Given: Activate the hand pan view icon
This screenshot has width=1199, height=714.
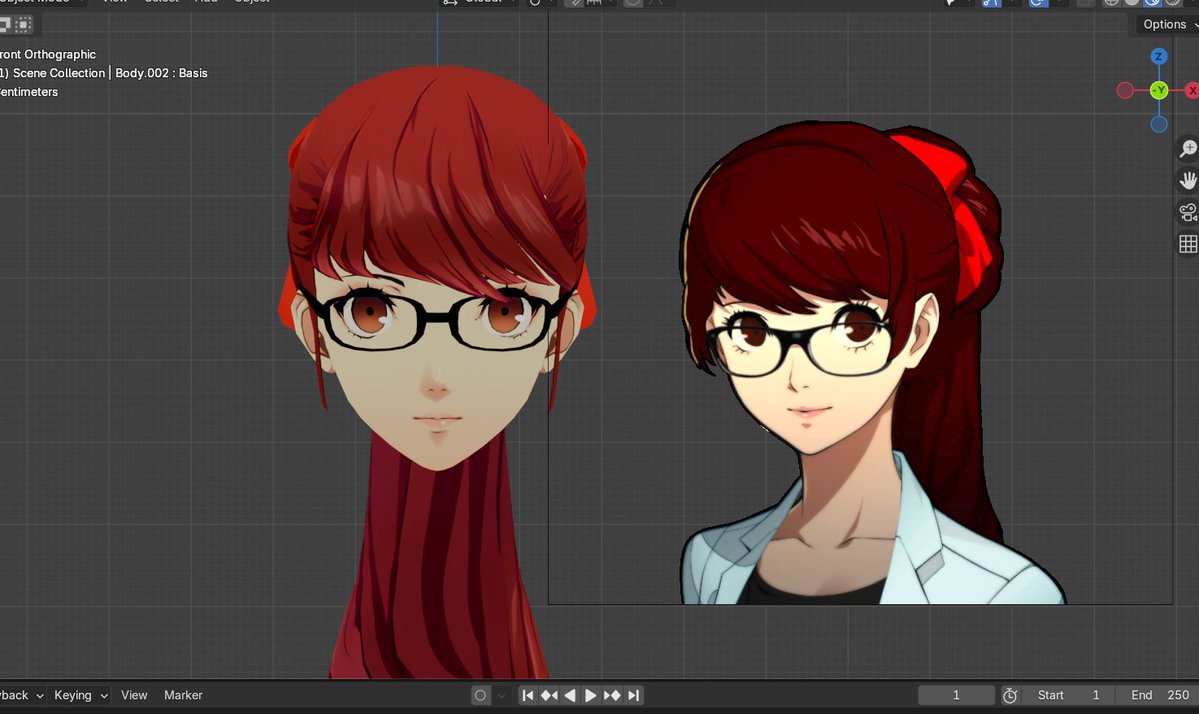Looking at the screenshot, I should click(1188, 180).
